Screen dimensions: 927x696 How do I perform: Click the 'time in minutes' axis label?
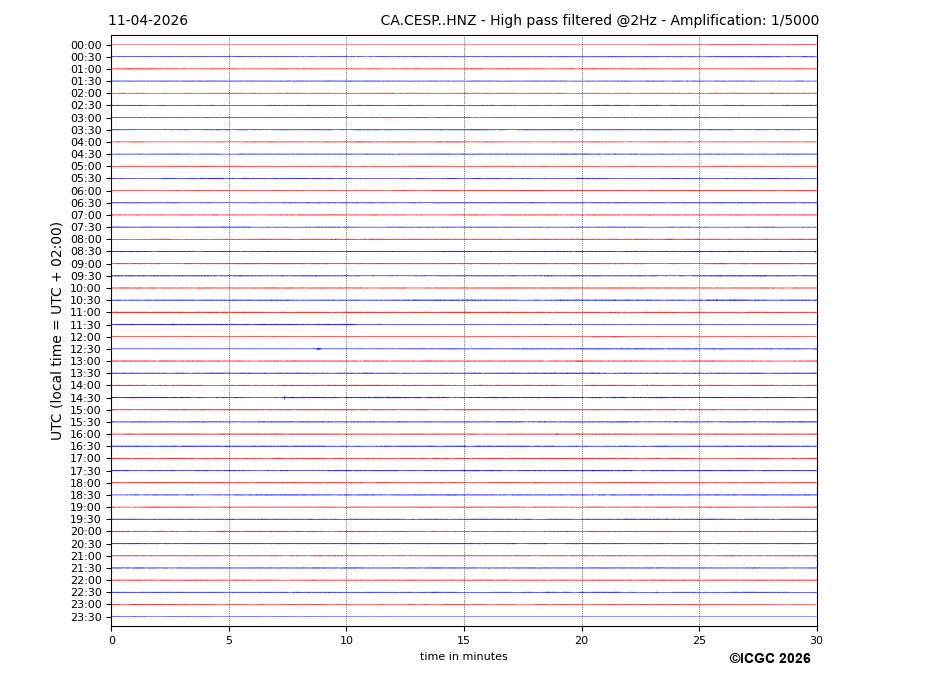click(x=463, y=657)
